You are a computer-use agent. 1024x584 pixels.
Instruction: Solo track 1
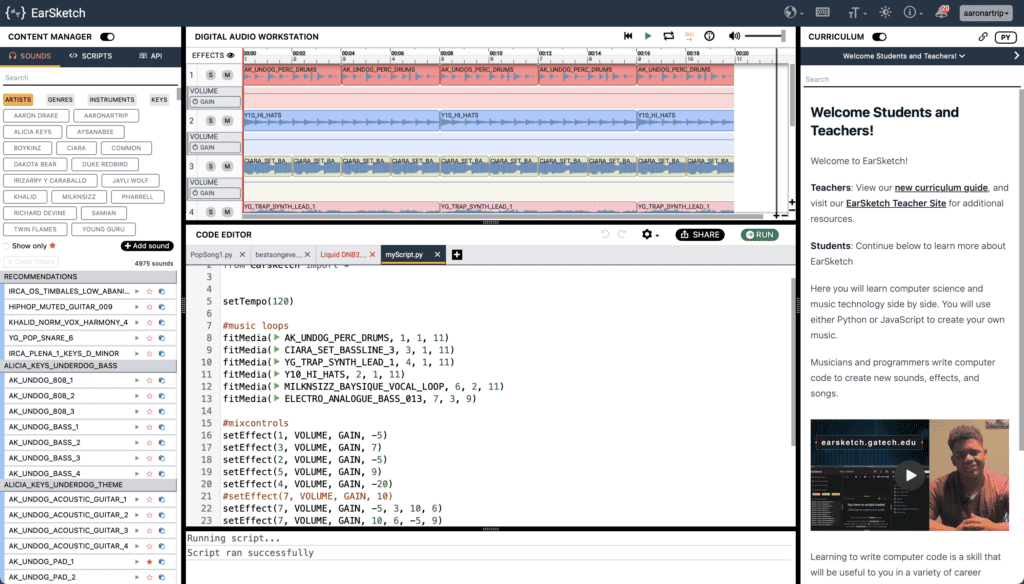pos(210,75)
